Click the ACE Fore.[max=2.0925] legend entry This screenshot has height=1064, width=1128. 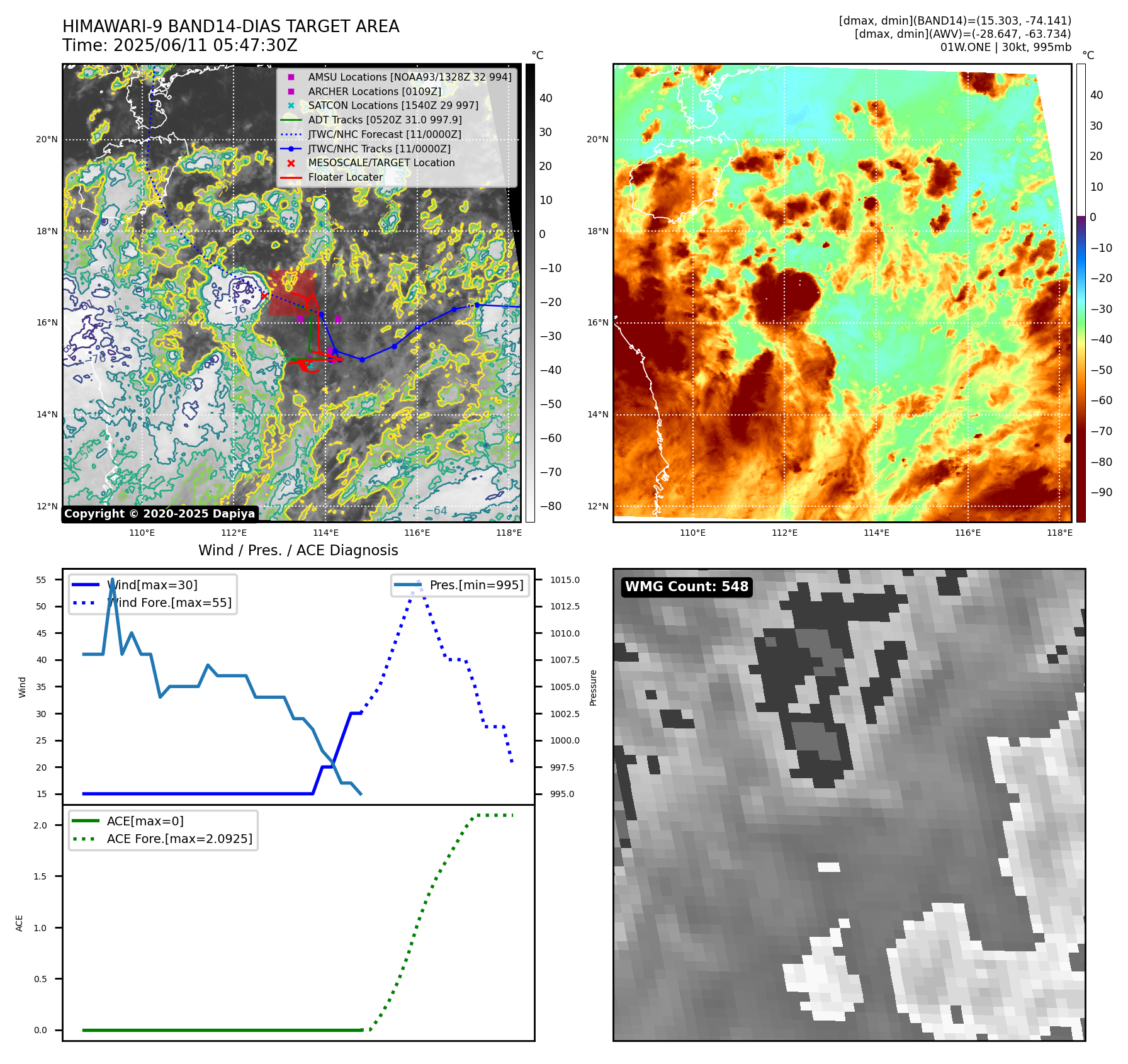(162, 839)
